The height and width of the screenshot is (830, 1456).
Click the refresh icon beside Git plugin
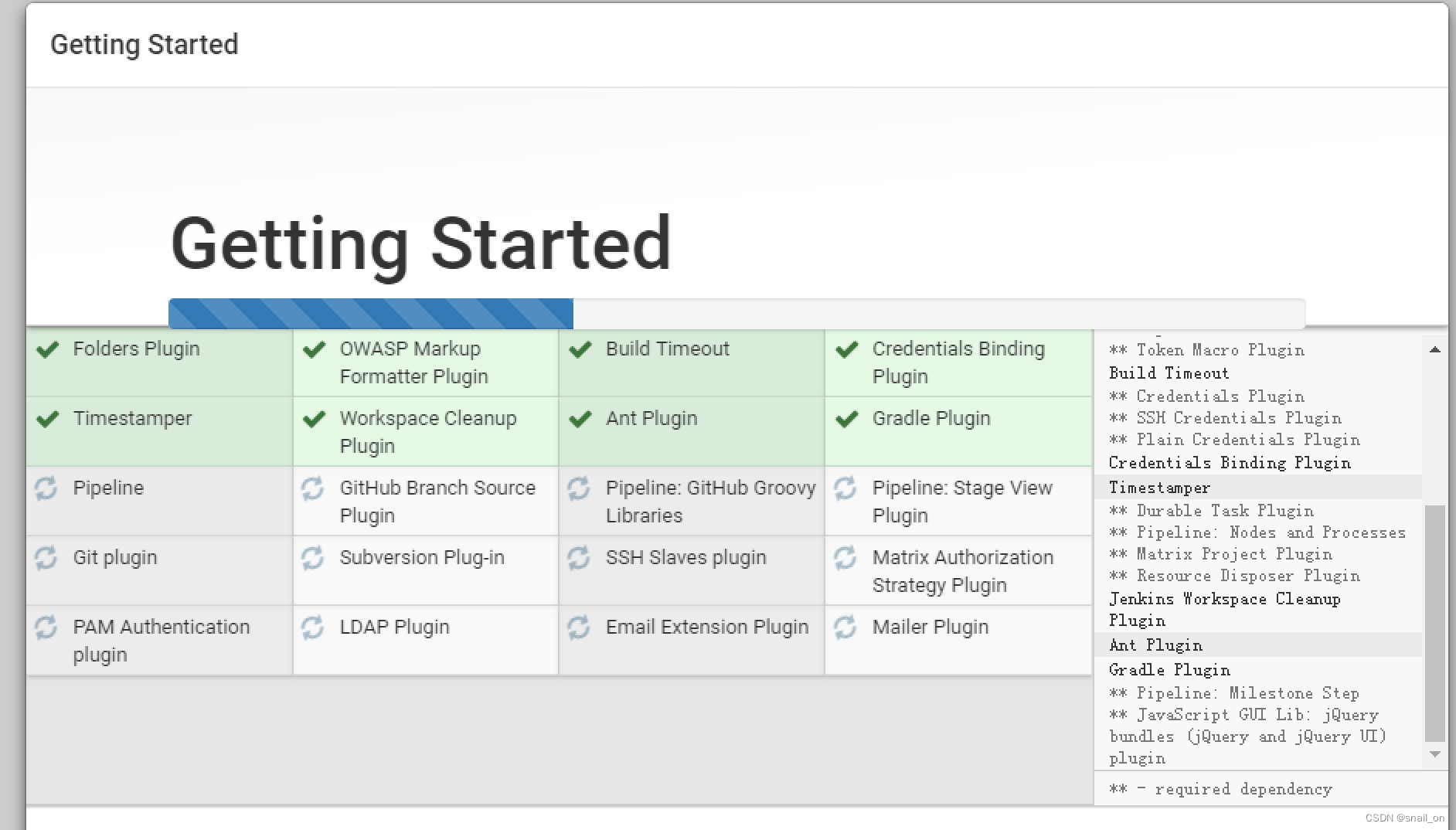click(x=46, y=557)
